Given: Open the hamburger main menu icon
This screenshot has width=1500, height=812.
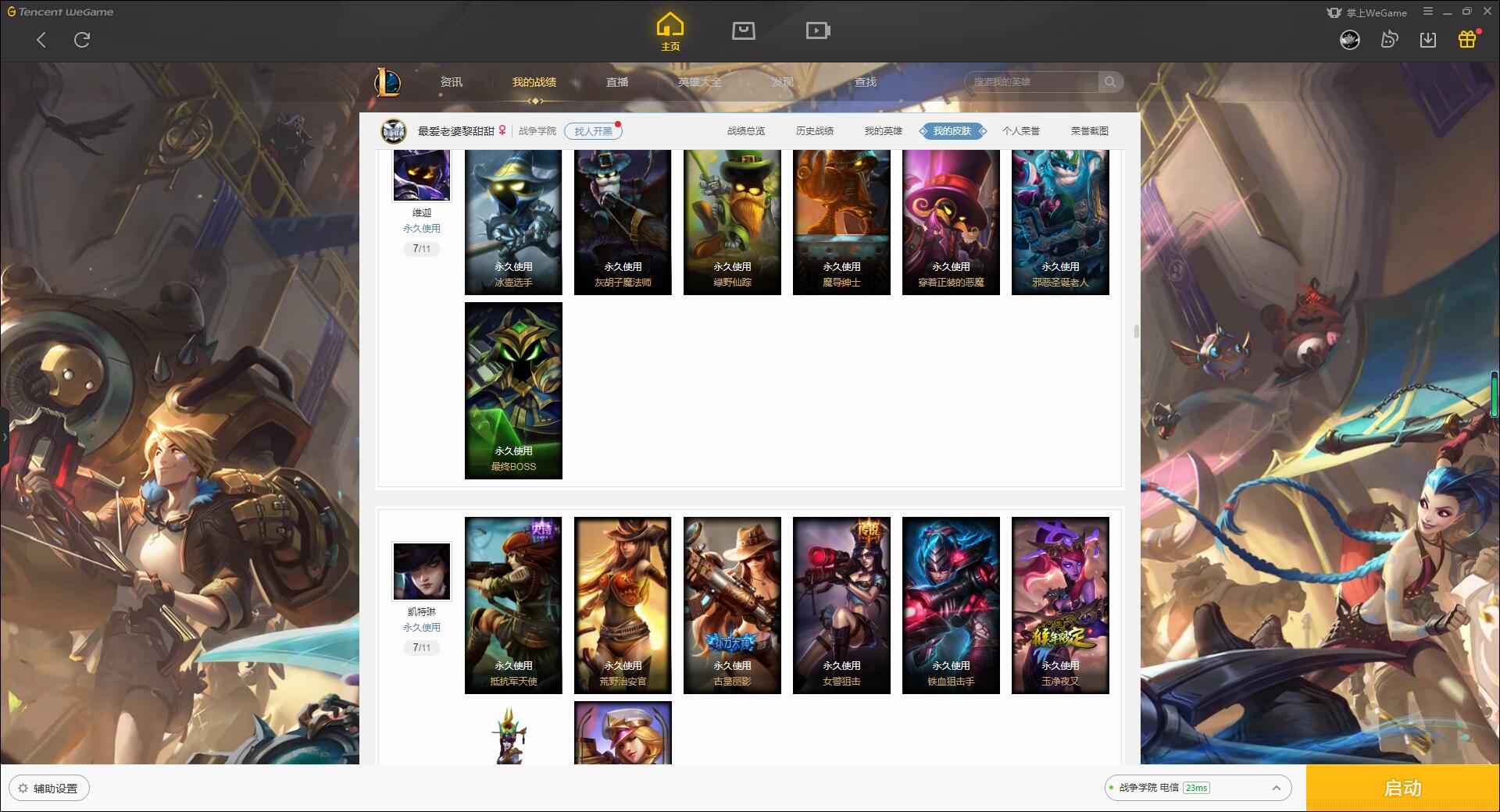Looking at the screenshot, I should pyautogui.click(x=1428, y=12).
